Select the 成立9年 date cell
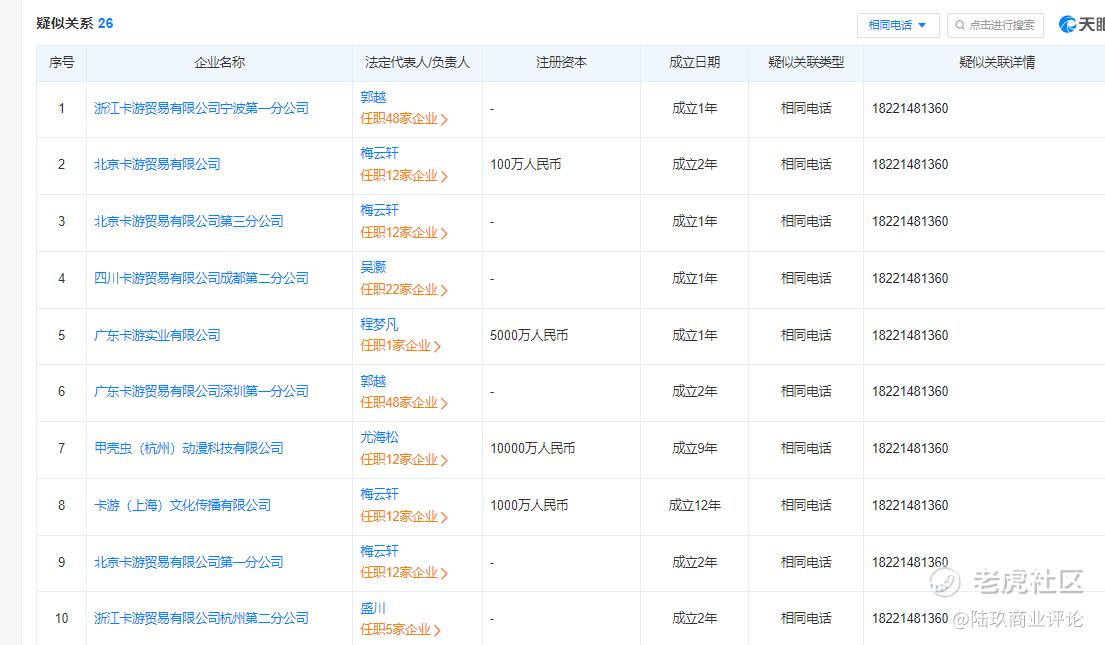 tap(694, 448)
